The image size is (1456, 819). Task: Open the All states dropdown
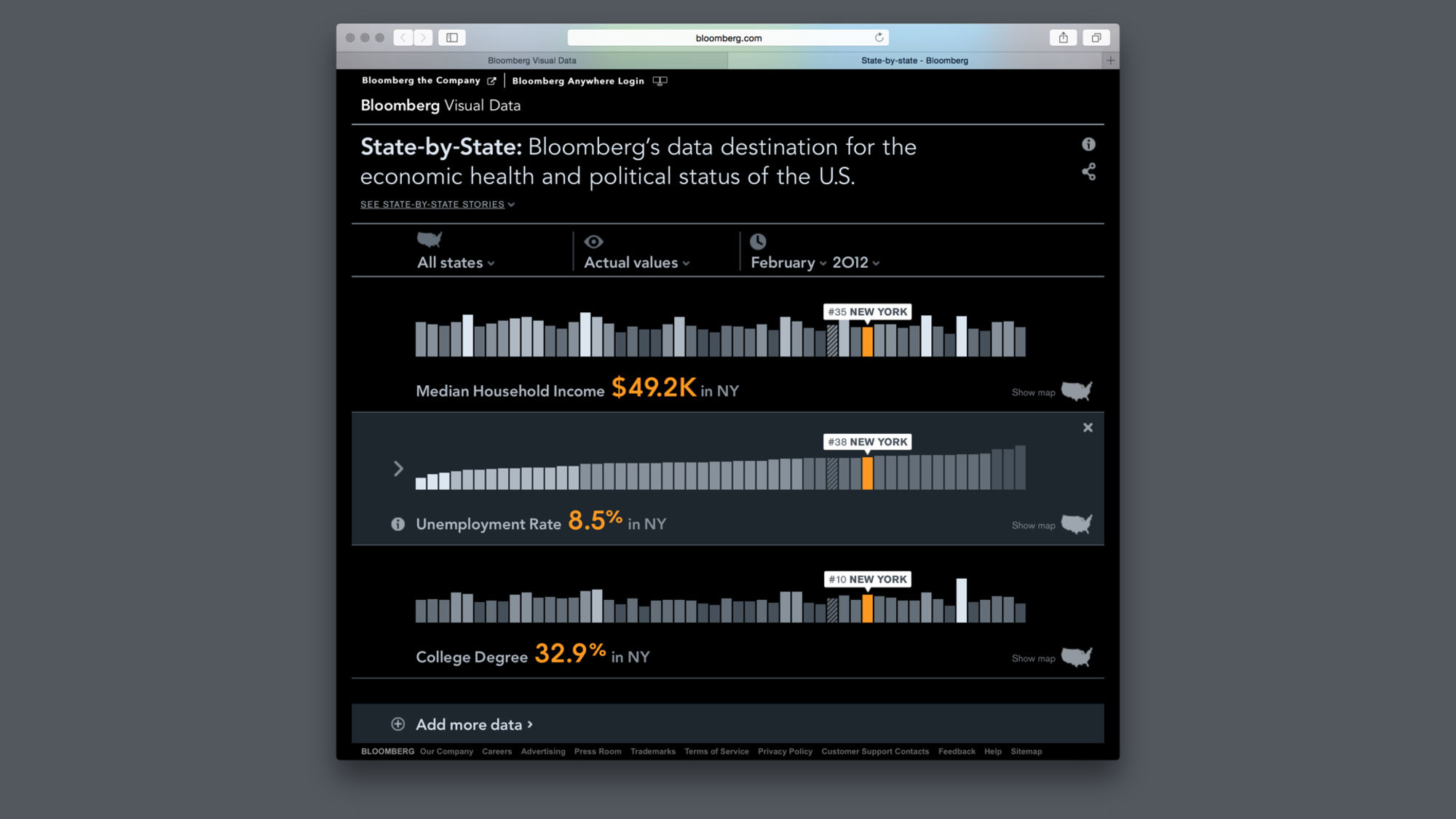[455, 263]
